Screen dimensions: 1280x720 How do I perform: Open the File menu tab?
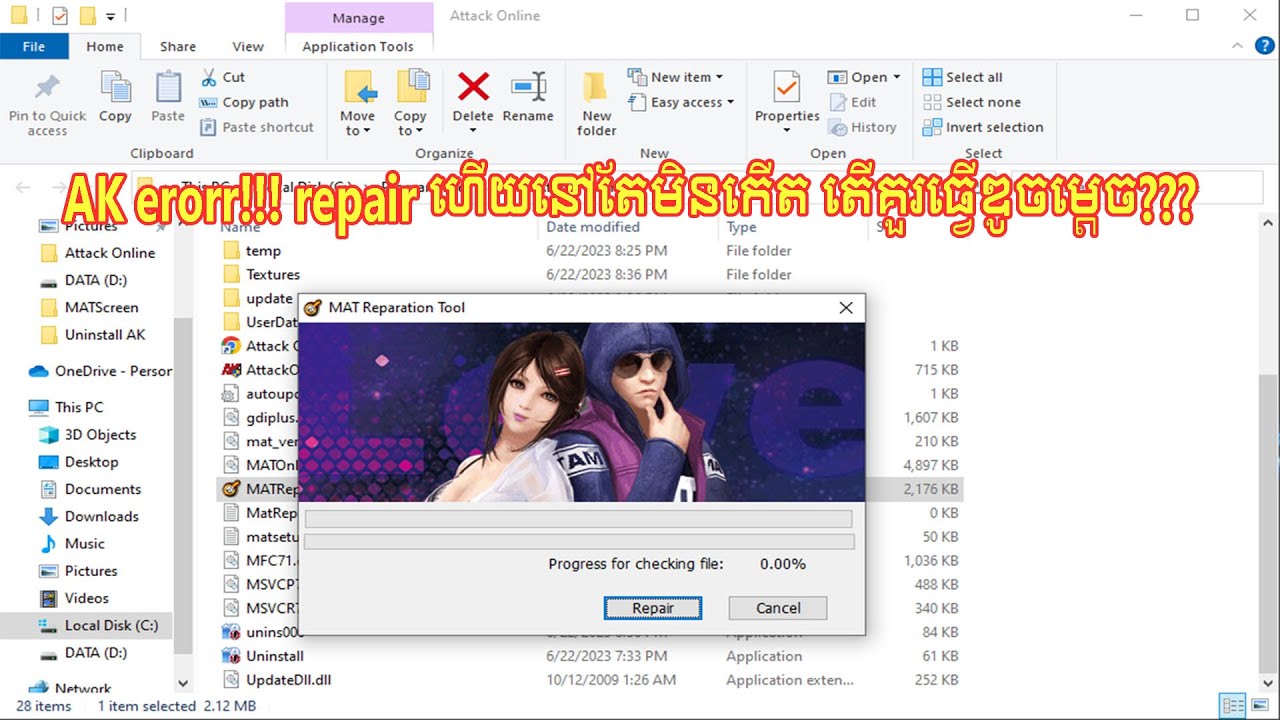click(x=34, y=46)
